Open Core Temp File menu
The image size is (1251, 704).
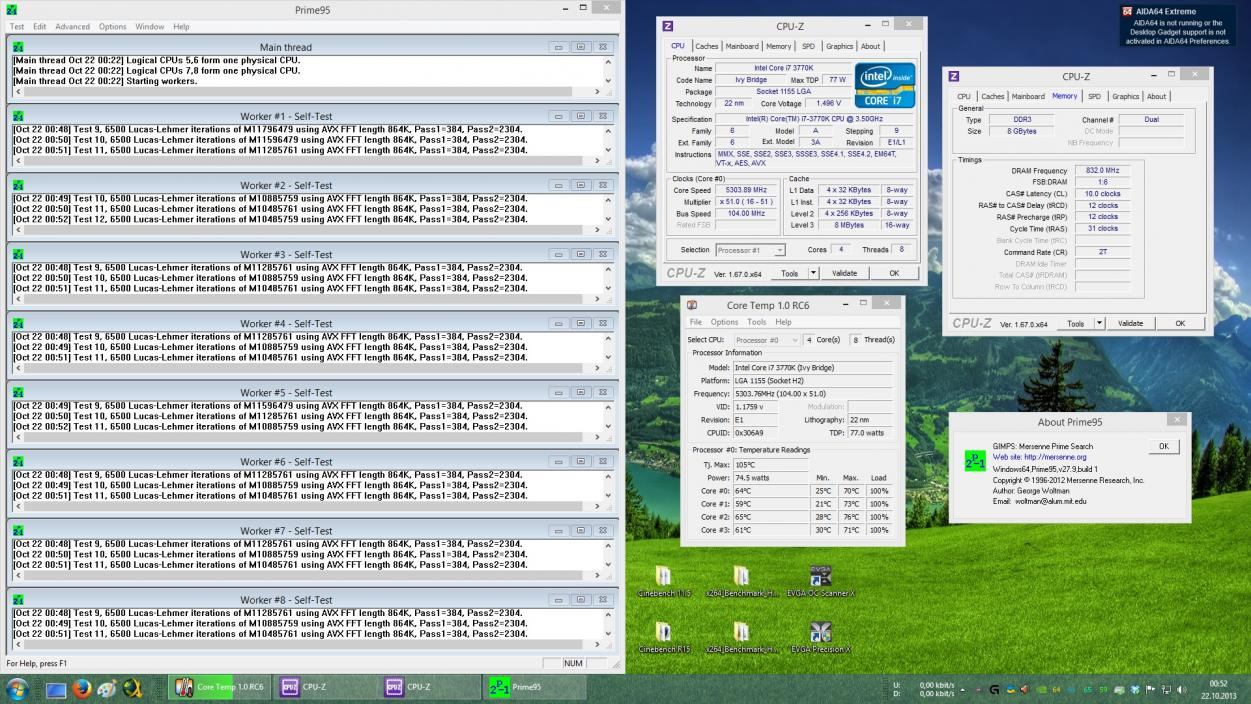click(x=696, y=322)
